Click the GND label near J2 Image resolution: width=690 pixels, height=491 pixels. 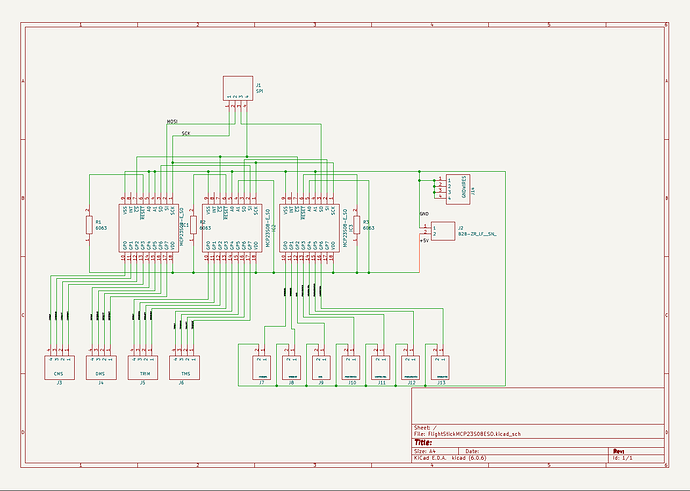[x=424, y=214]
